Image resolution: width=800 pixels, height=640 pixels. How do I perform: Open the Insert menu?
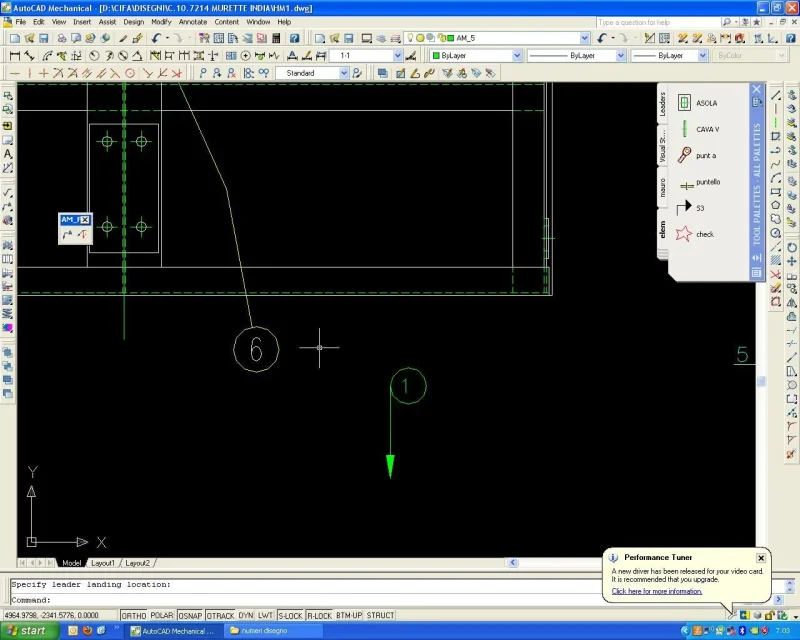(x=82, y=22)
